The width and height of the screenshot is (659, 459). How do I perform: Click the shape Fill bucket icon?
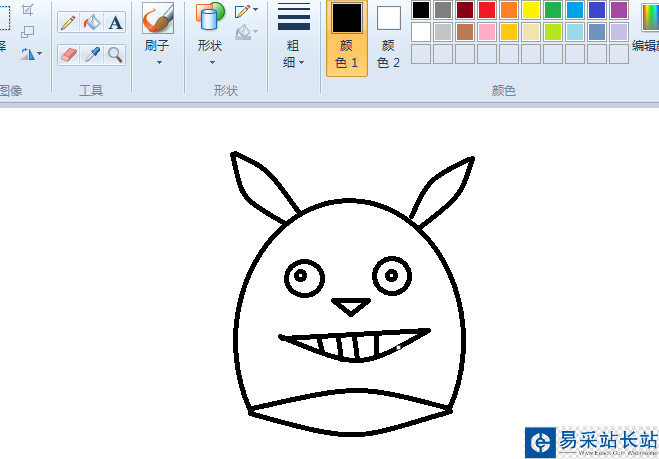tap(243, 32)
